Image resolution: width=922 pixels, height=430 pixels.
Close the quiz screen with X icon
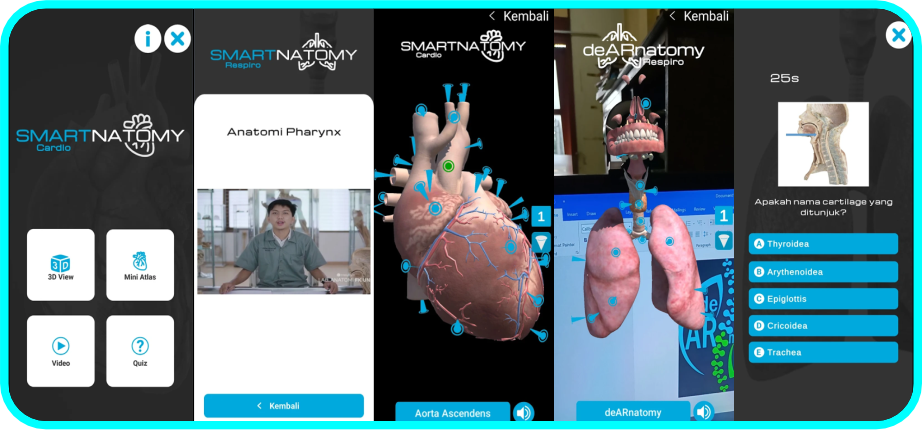click(x=897, y=36)
